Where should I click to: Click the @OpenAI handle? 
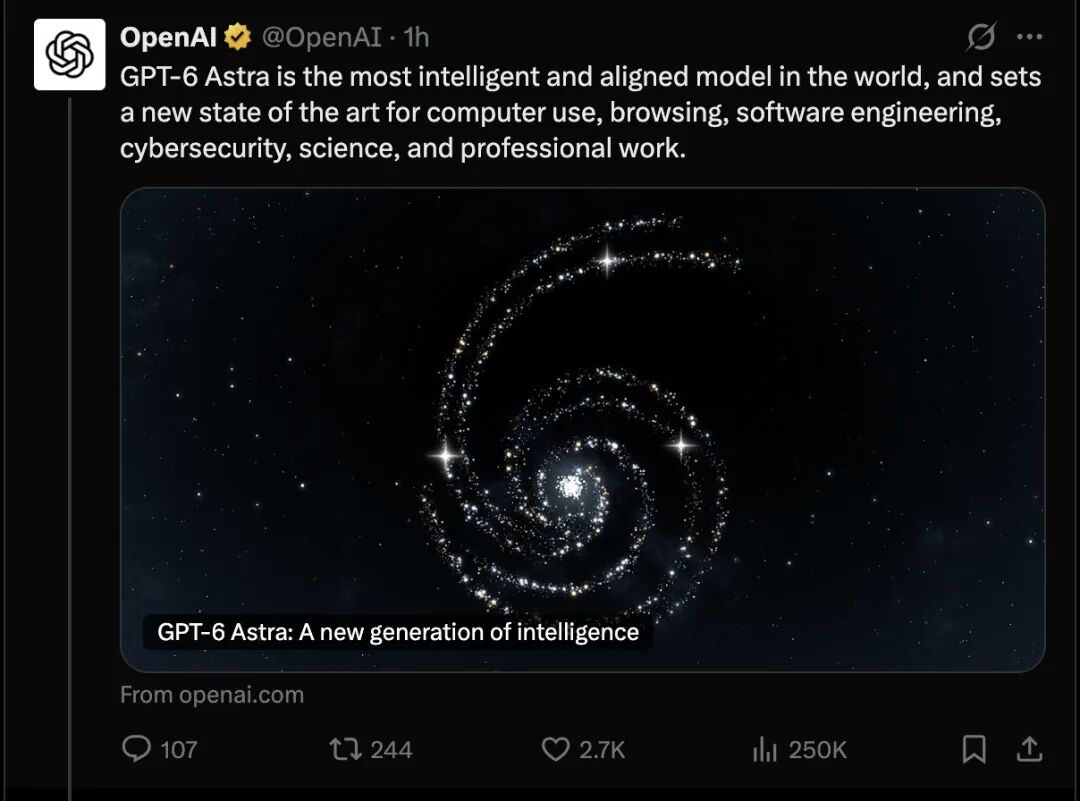point(321,37)
